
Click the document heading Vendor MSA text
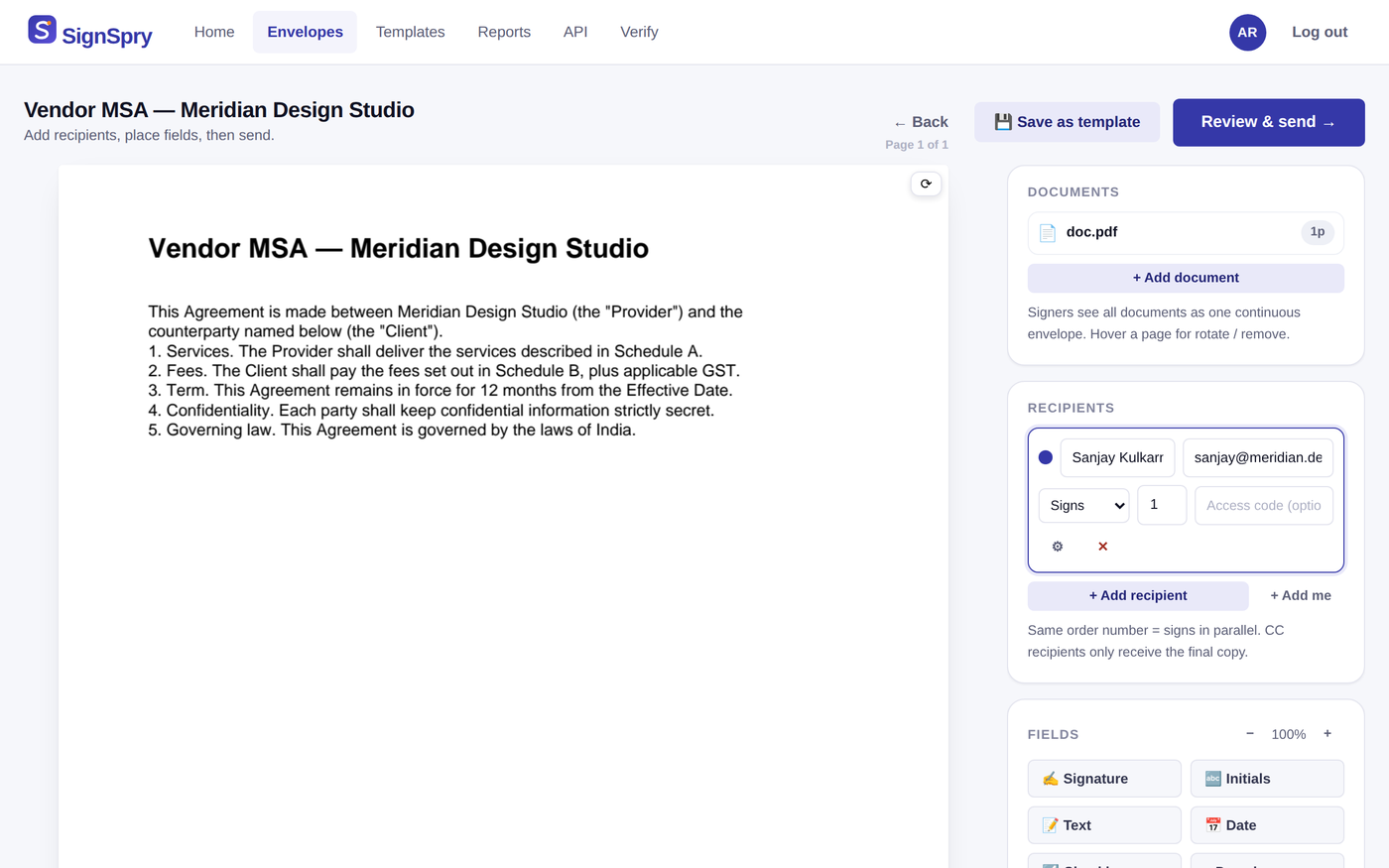398,248
